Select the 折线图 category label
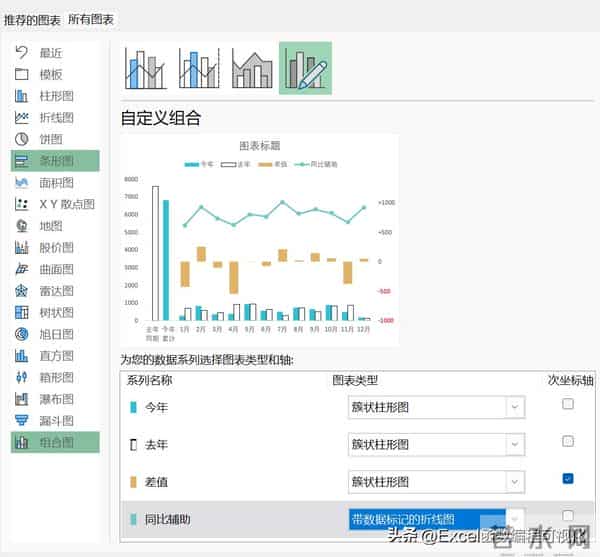The height and width of the screenshot is (557, 600). click(x=57, y=118)
